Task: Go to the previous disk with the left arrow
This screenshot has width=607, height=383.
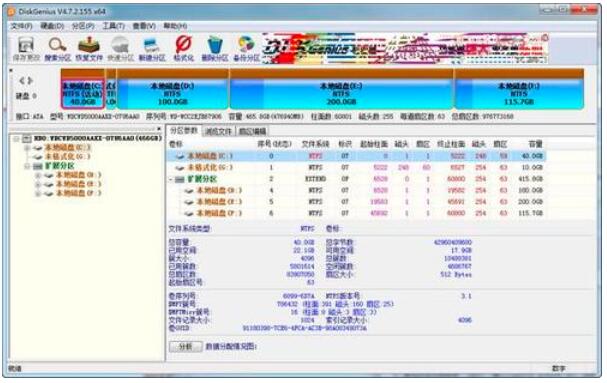Action: [22, 81]
